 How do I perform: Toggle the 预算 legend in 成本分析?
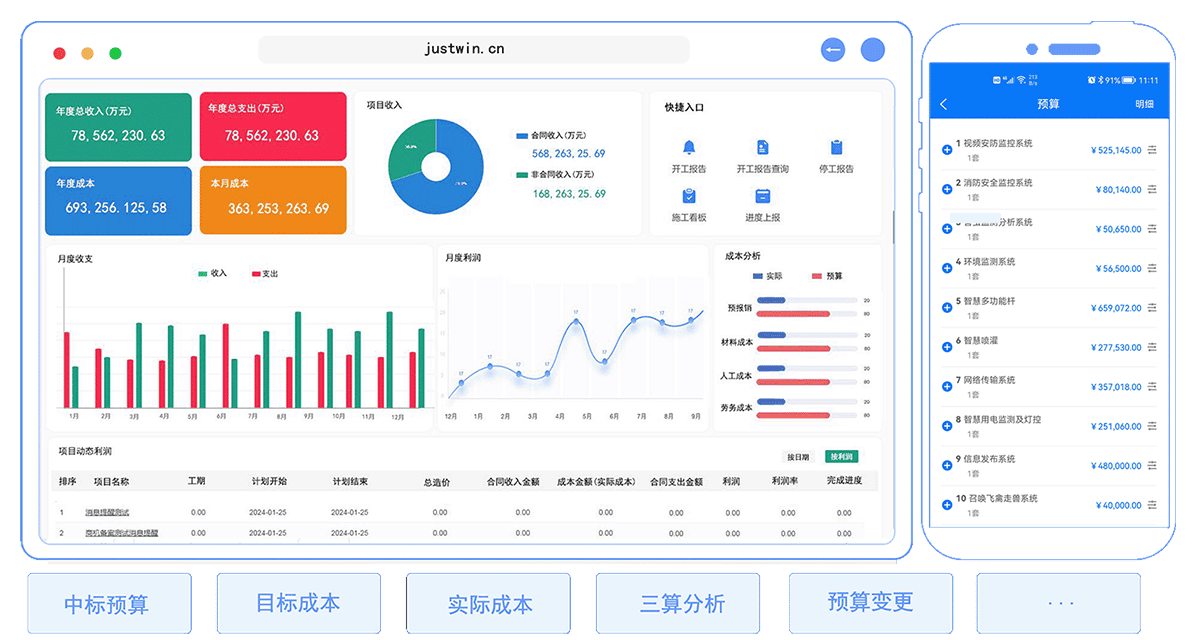point(827,276)
